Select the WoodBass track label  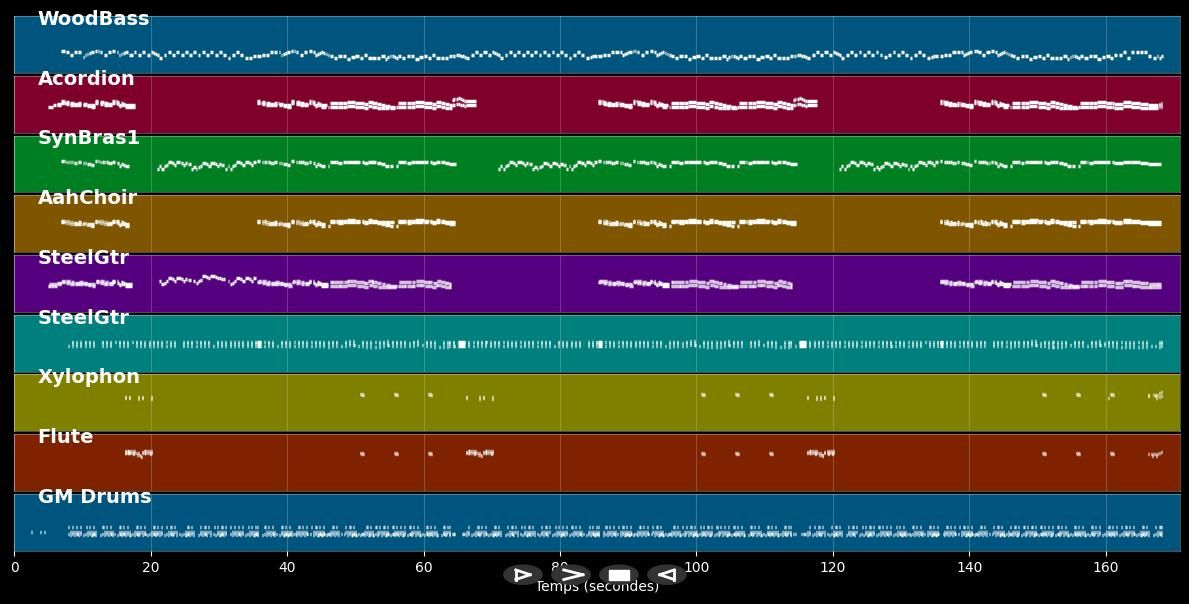pos(93,19)
